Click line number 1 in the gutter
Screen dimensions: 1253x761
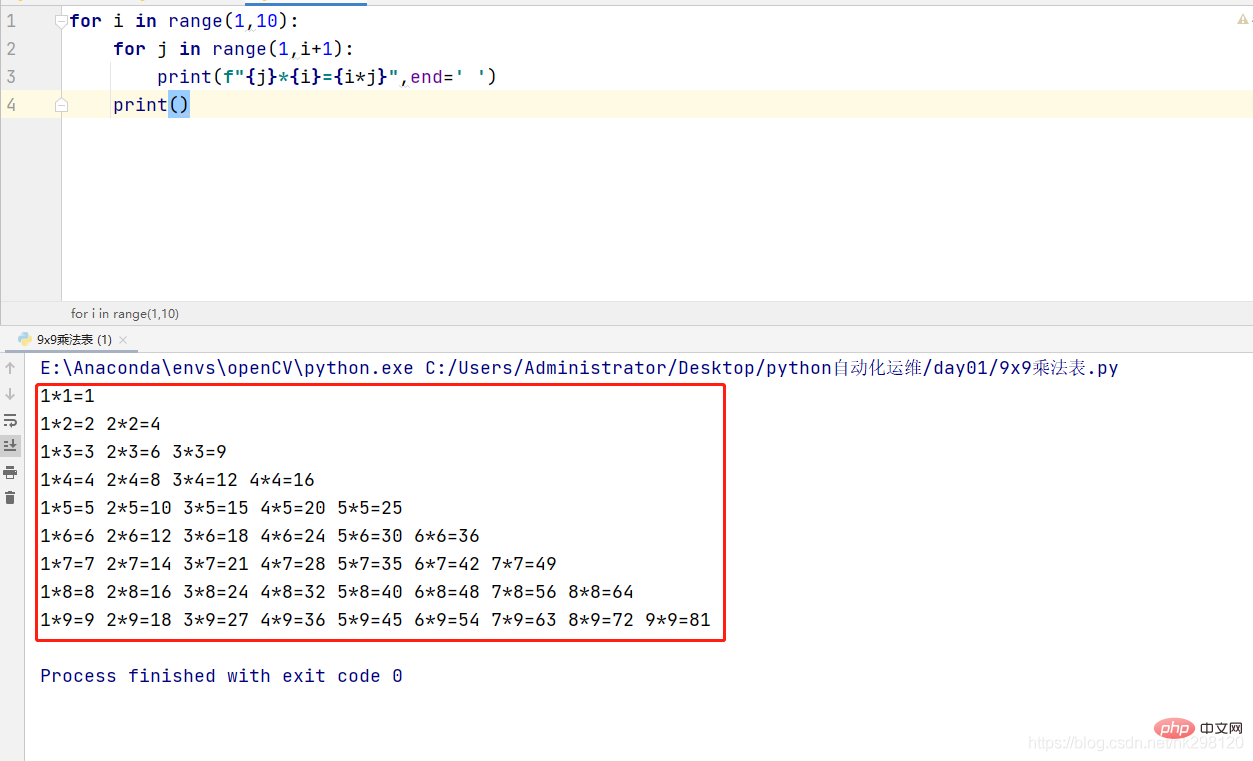click(11, 20)
